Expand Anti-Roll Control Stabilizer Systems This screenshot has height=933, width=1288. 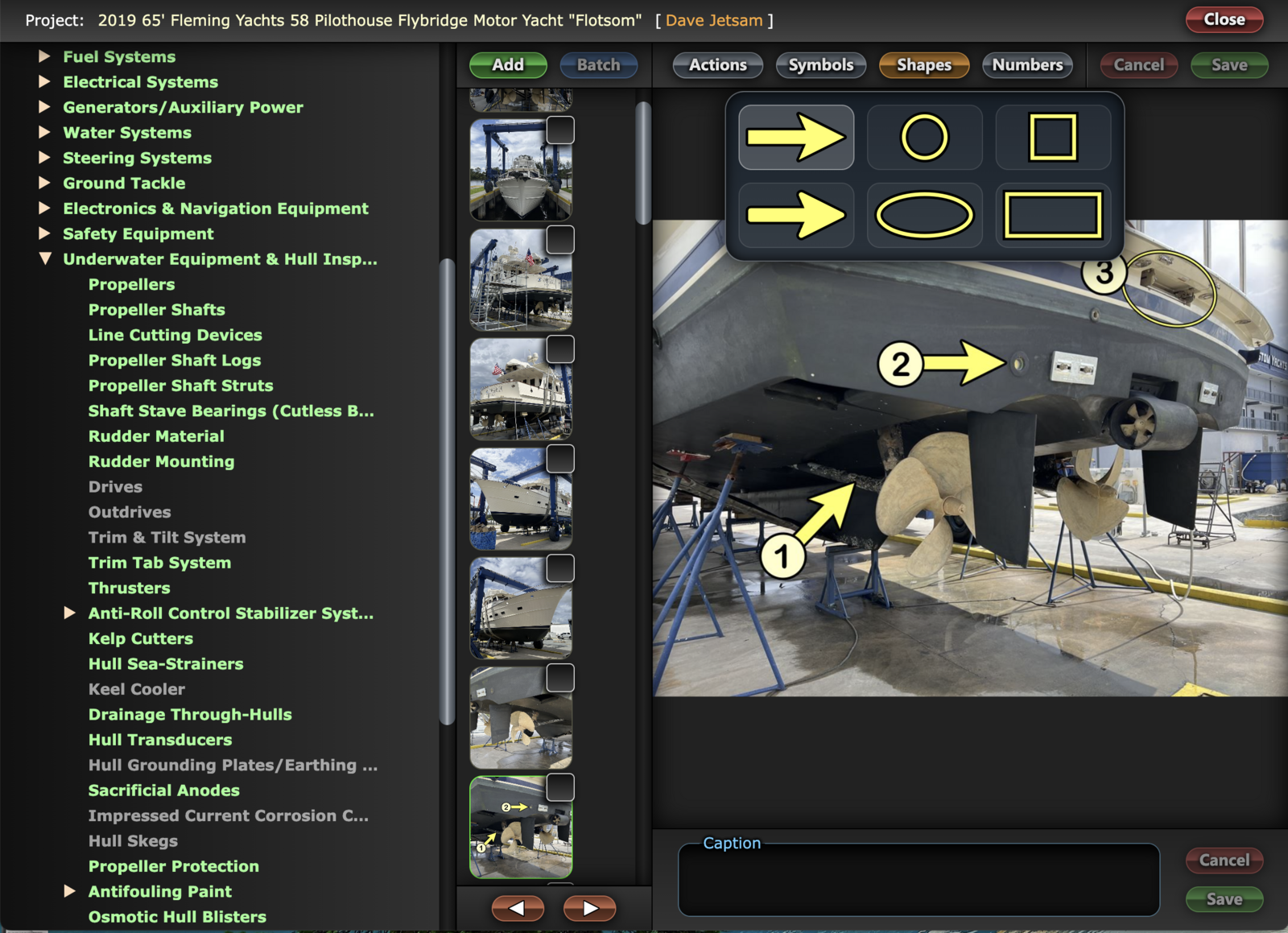coord(70,613)
